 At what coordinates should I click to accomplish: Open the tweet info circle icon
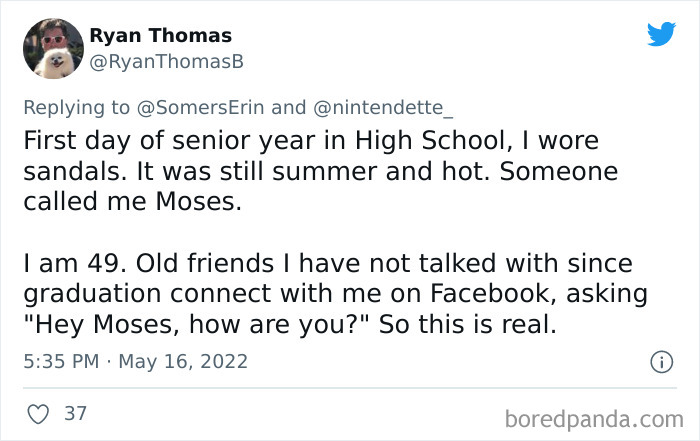[x=661, y=362]
